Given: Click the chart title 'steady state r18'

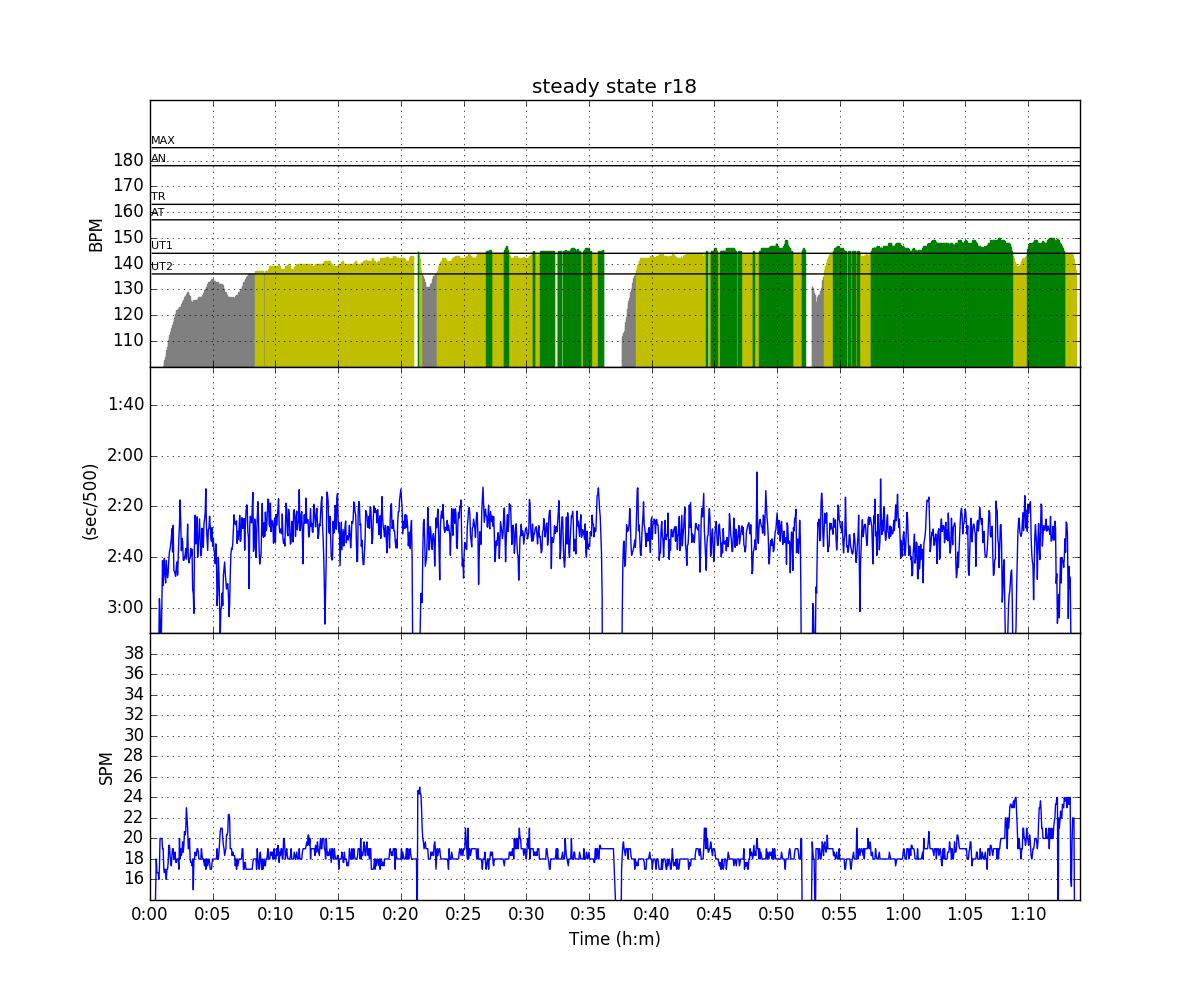Looking at the screenshot, I should [614, 87].
